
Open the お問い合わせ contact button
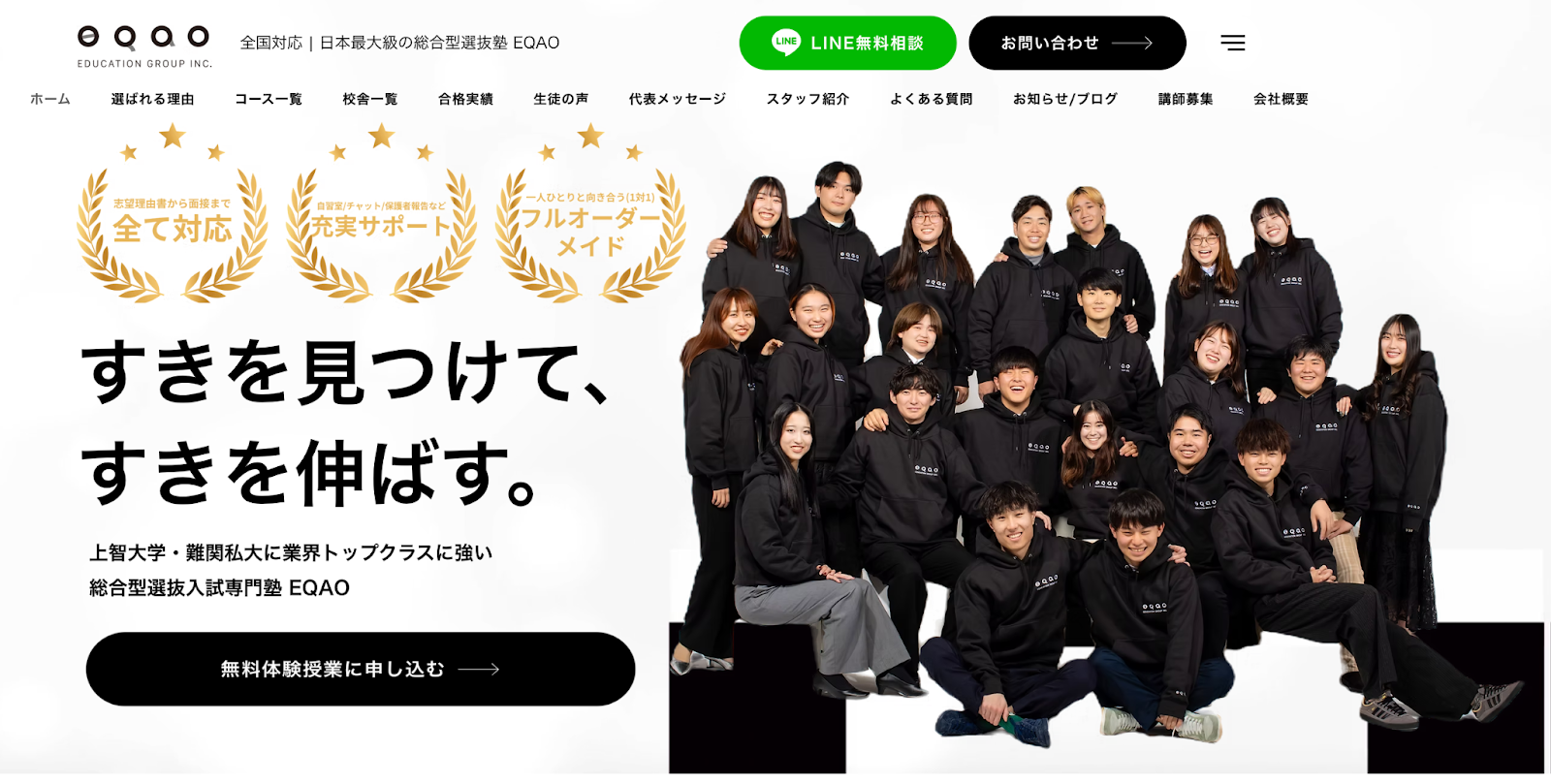point(1078,43)
